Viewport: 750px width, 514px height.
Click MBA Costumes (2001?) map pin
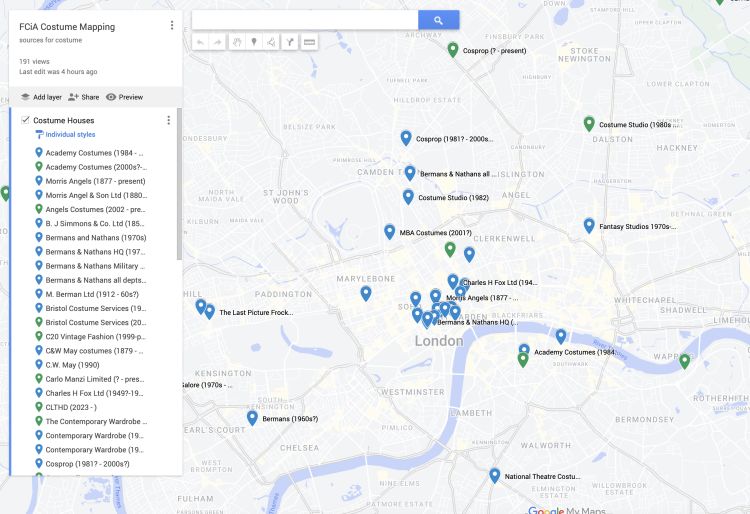(389, 231)
